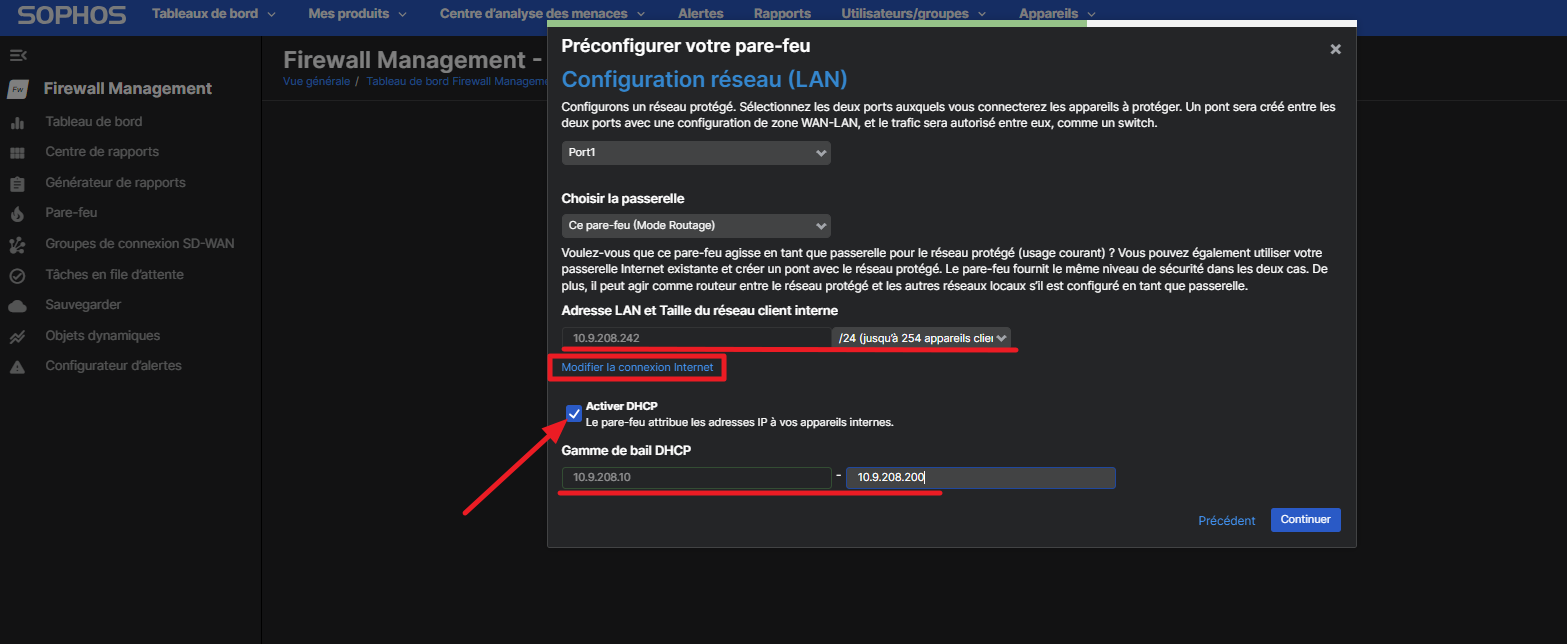Open Centre de rapports in sidebar
Image resolution: width=1567 pixels, height=644 pixels.
pos(102,152)
